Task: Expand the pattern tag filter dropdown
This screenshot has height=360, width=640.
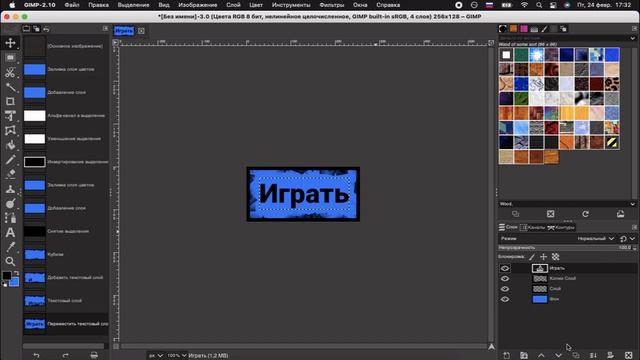Action: pyautogui.click(x=633, y=38)
